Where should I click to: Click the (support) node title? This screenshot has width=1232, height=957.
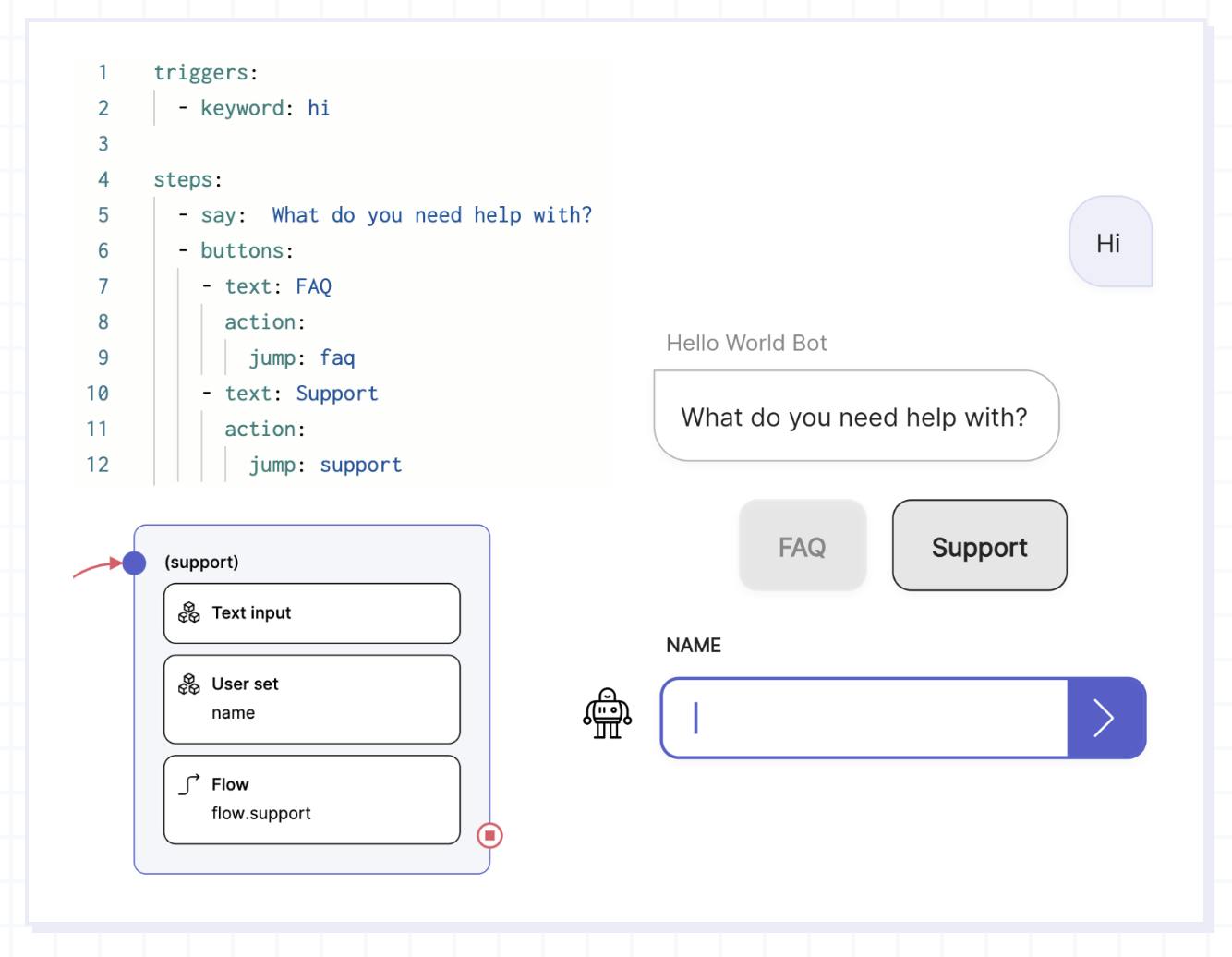point(201,563)
